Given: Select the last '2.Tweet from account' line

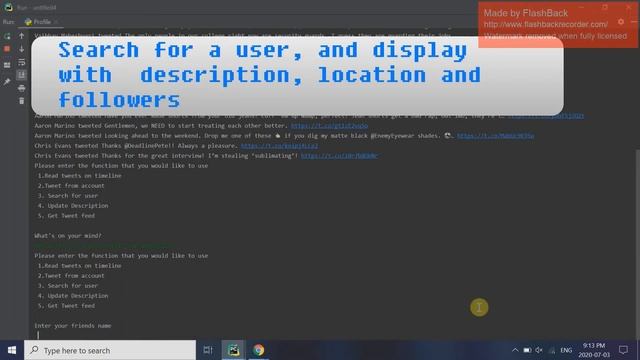Looking at the screenshot, I should point(71,276).
